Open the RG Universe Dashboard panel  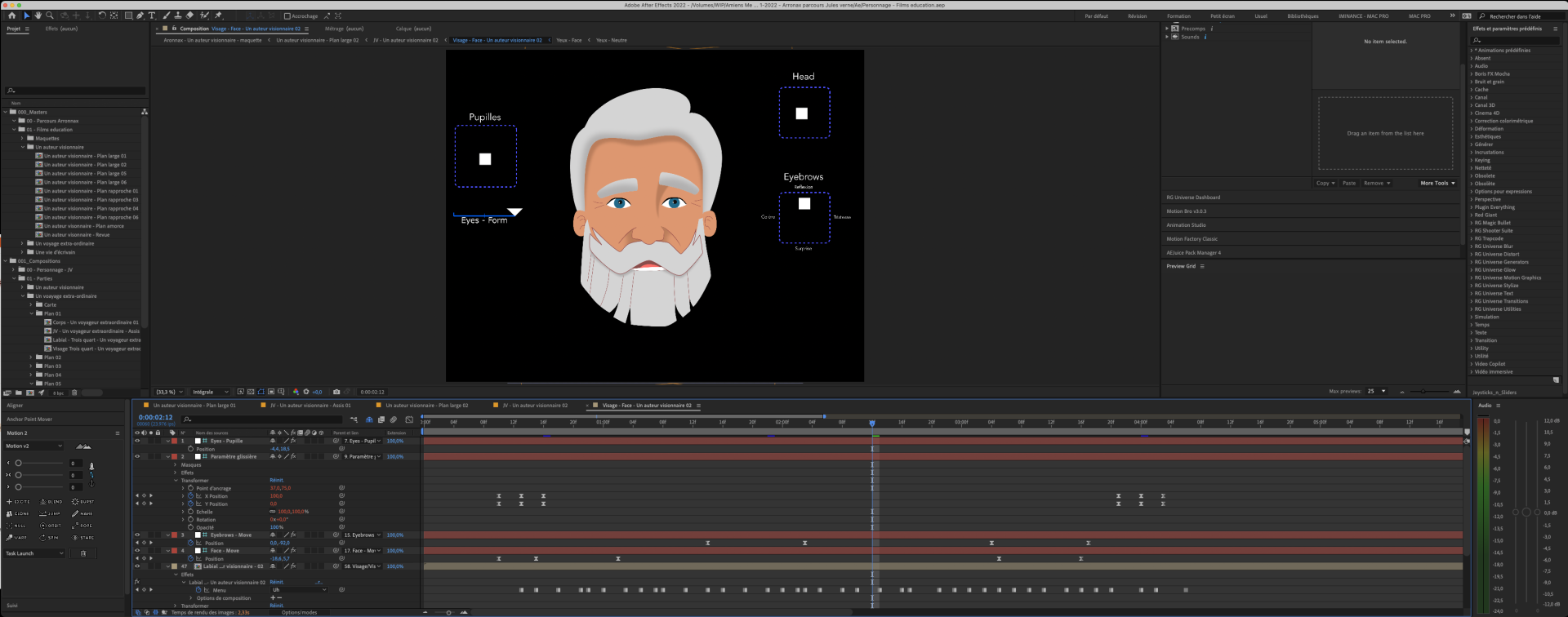[1193, 197]
